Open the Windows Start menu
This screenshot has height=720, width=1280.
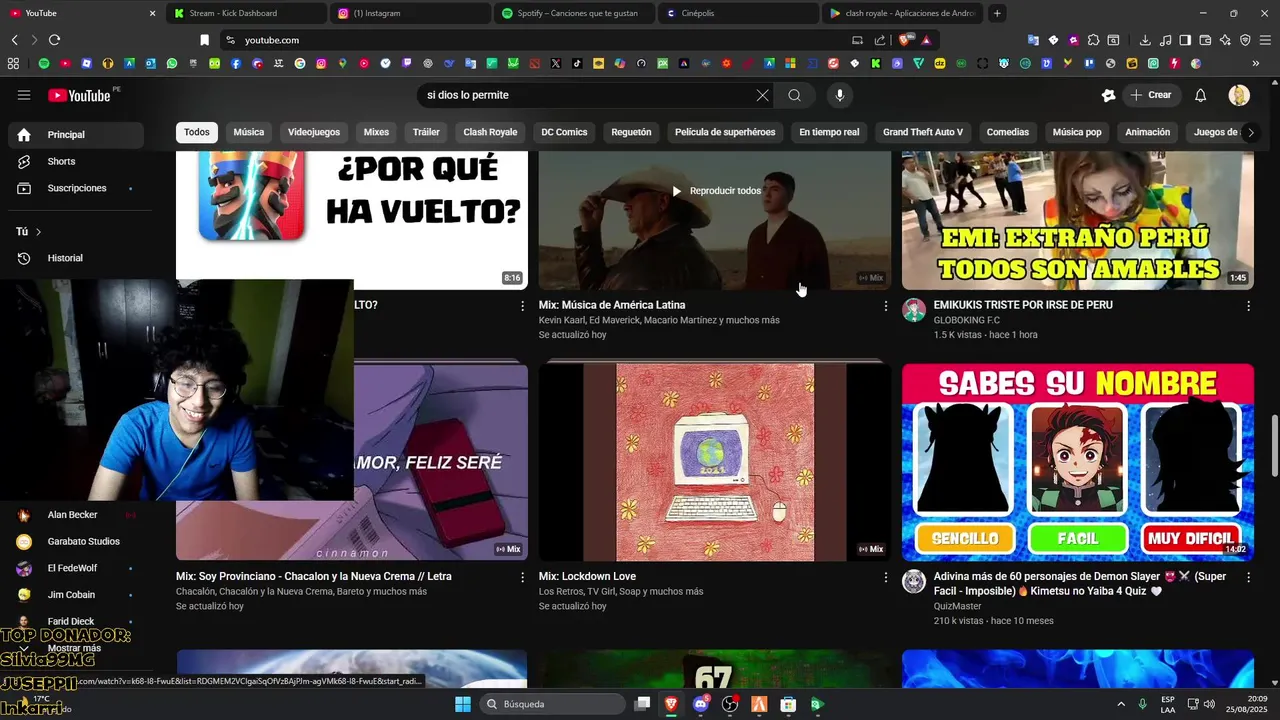[x=463, y=704]
